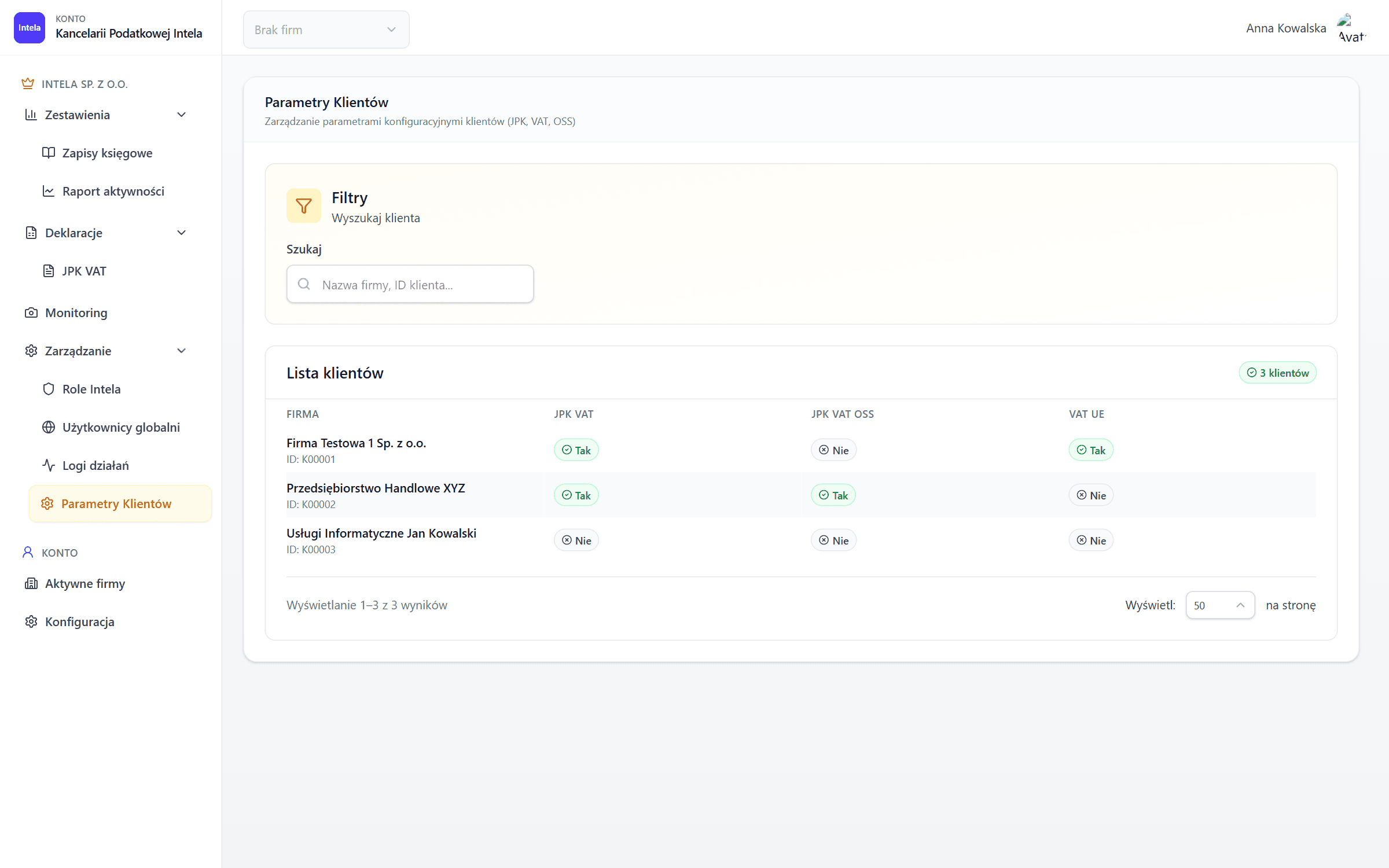
Task: Click the check icon in 3 klientów badge
Action: (x=1252, y=373)
